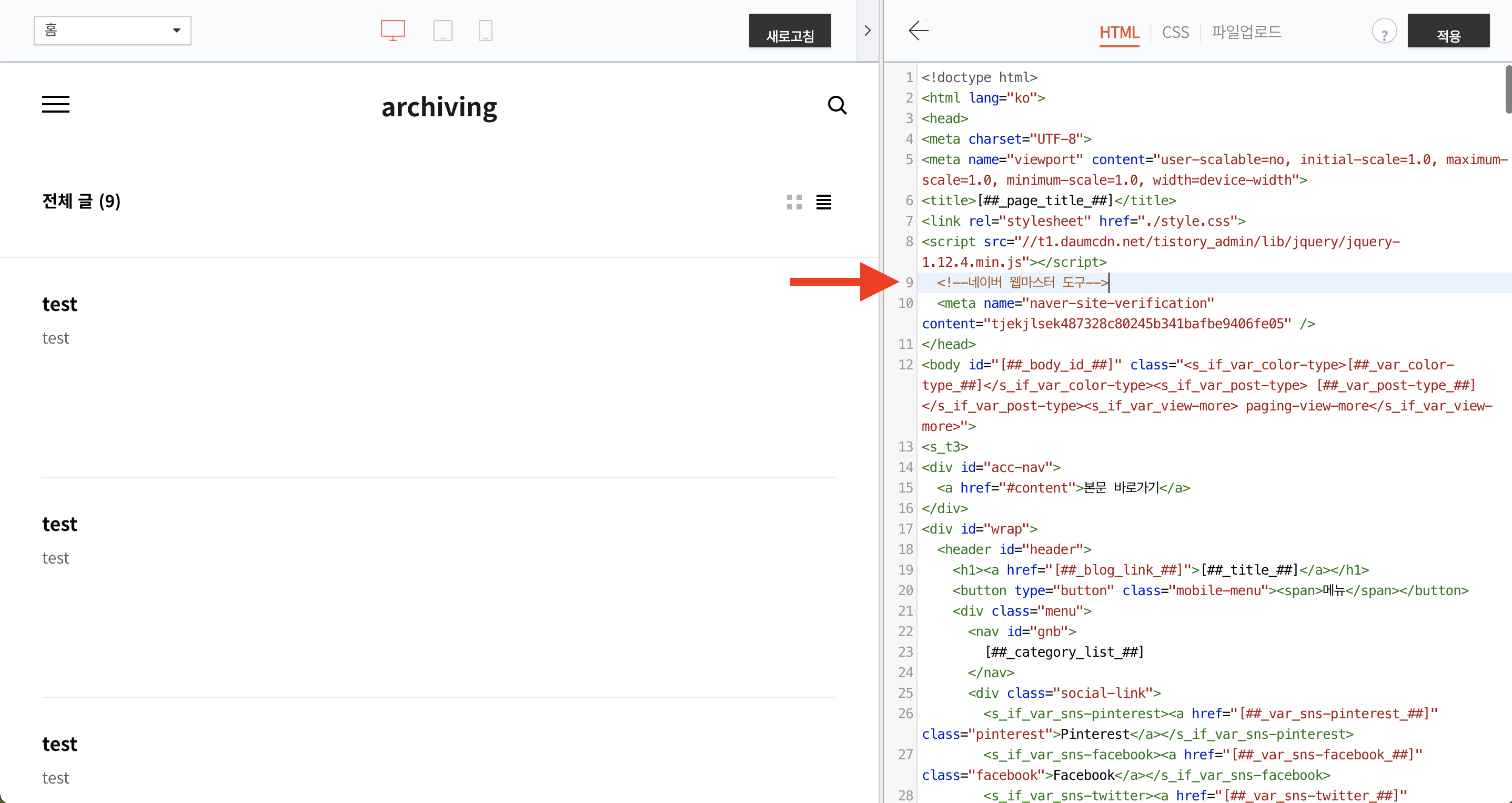
Task: Open the first test post title
Action: [59, 304]
